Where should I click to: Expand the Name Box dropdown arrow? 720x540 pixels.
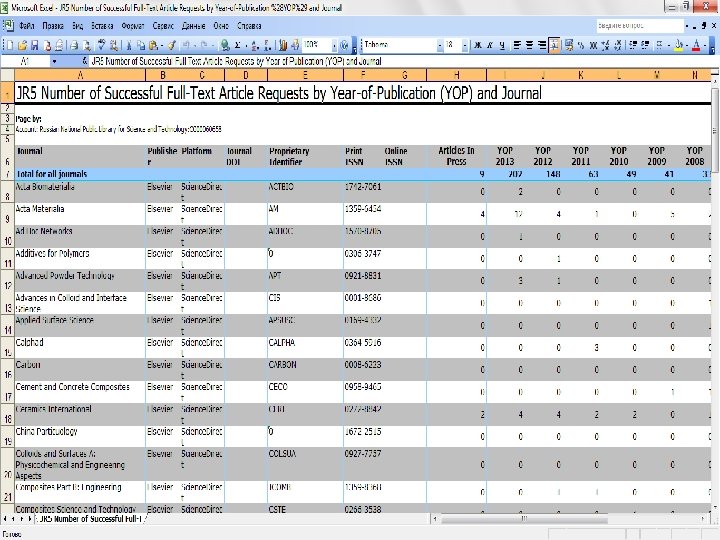pos(54,61)
